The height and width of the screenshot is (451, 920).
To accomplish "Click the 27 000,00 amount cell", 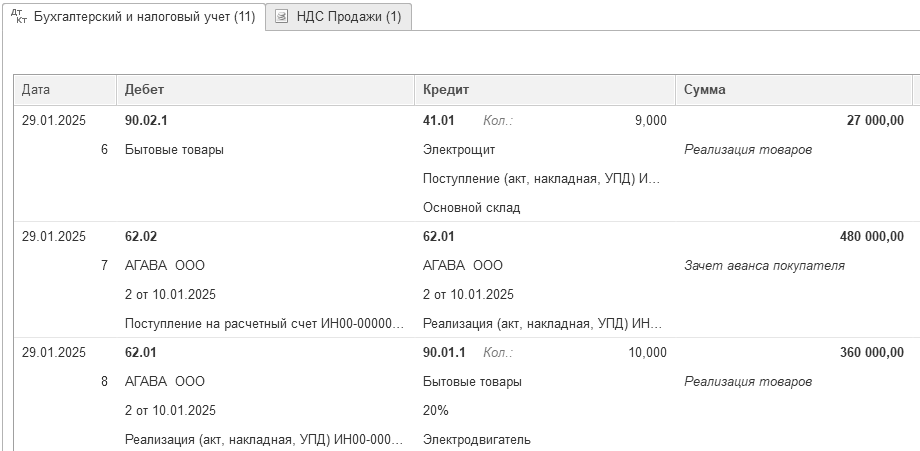I will click(875, 121).
